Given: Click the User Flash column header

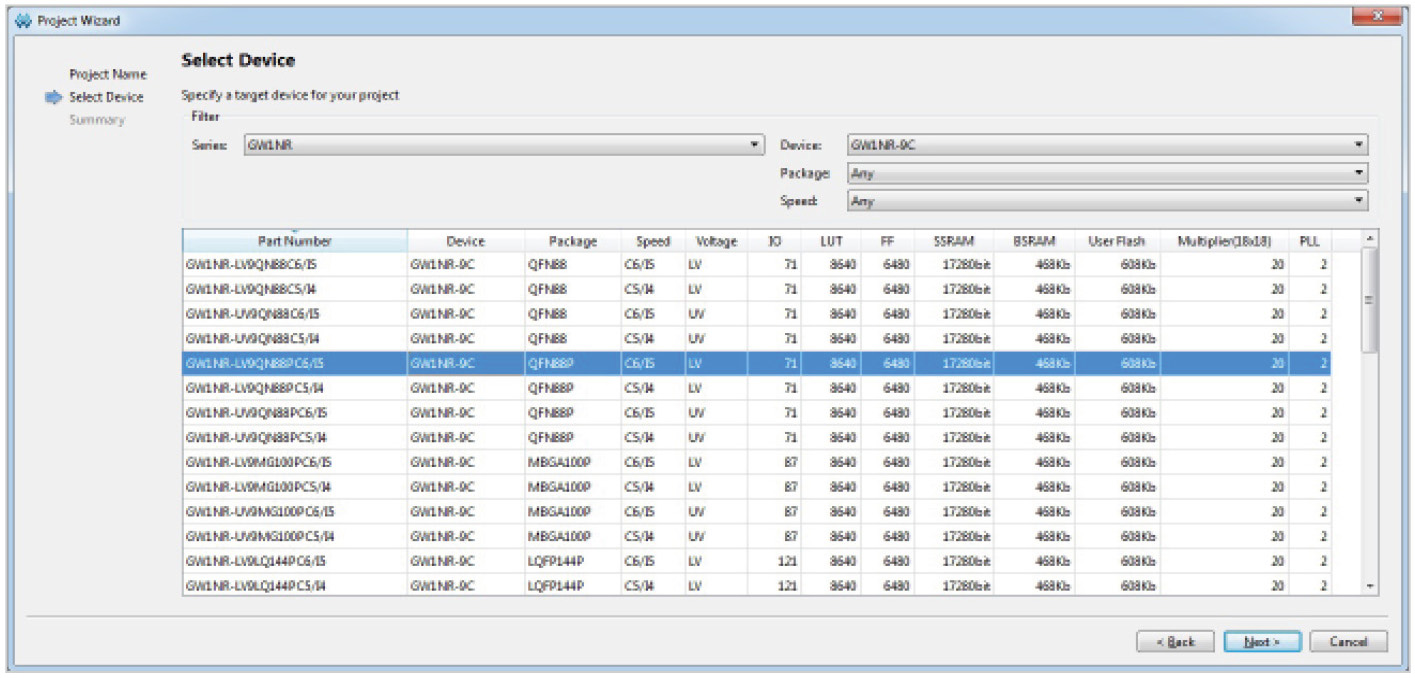Looking at the screenshot, I should click(1116, 241).
